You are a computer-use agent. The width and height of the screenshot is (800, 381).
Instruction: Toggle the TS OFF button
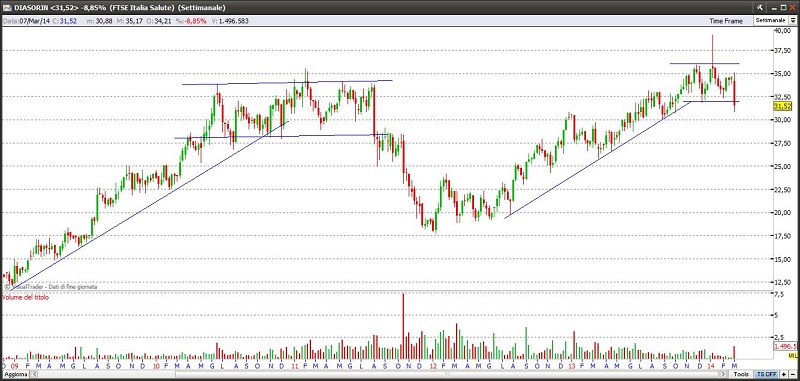click(x=767, y=374)
